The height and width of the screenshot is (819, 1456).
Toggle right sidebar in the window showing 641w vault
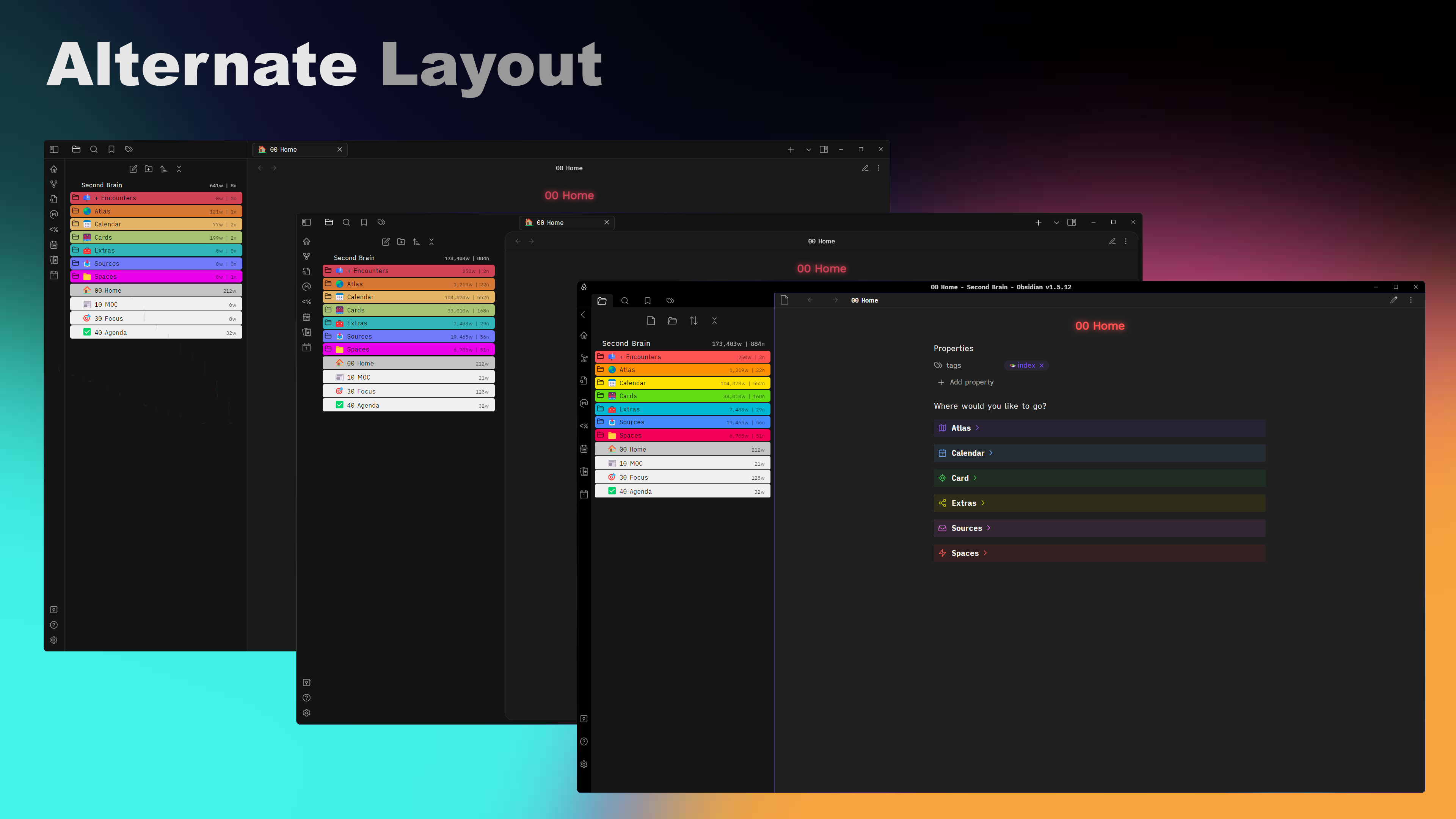[824, 149]
